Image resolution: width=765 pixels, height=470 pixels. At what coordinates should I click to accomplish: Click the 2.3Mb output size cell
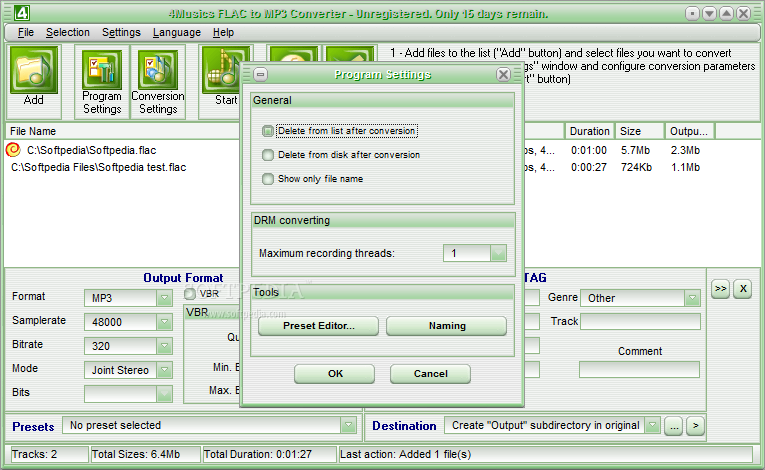pos(685,150)
